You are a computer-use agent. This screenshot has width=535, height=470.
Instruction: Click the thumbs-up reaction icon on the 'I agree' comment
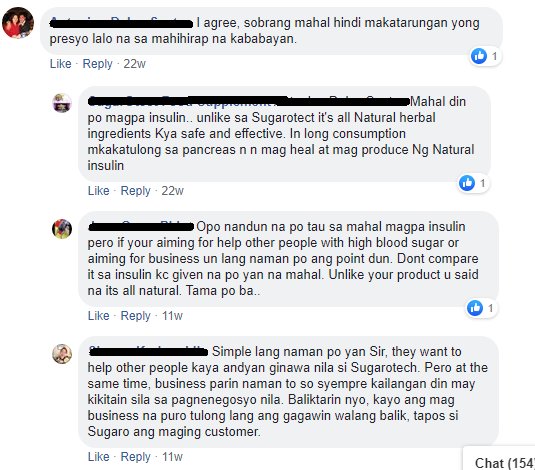(x=479, y=56)
